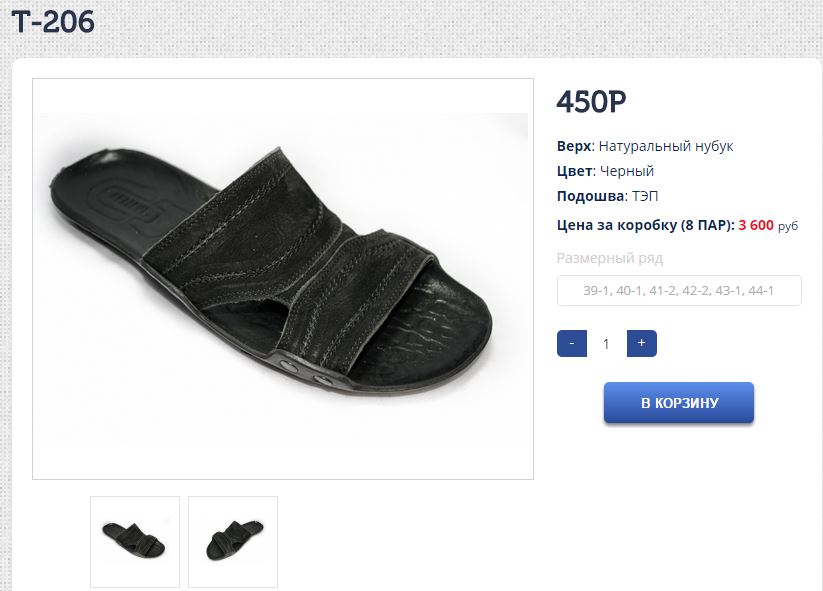Click the 450Р price heading

pyautogui.click(x=590, y=102)
